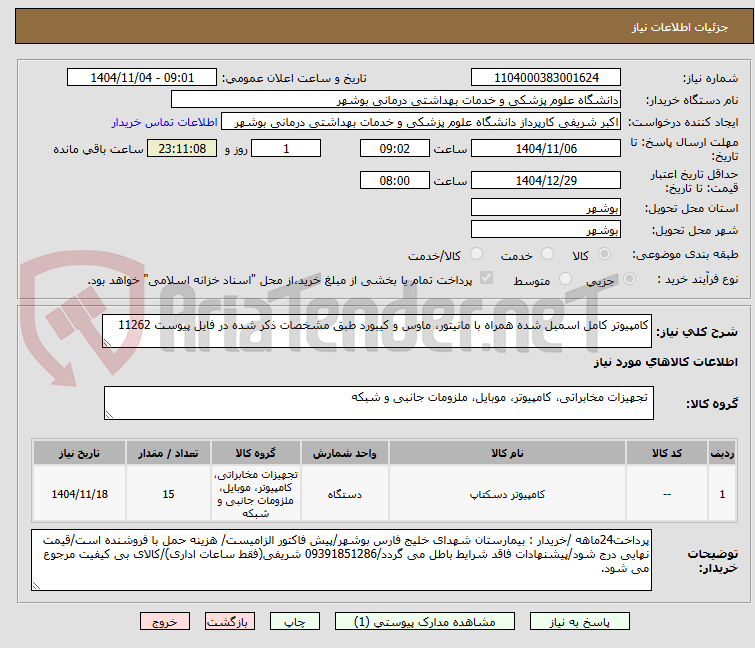
Task: Select the جزیی purchase type radio
Action: tap(629, 279)
